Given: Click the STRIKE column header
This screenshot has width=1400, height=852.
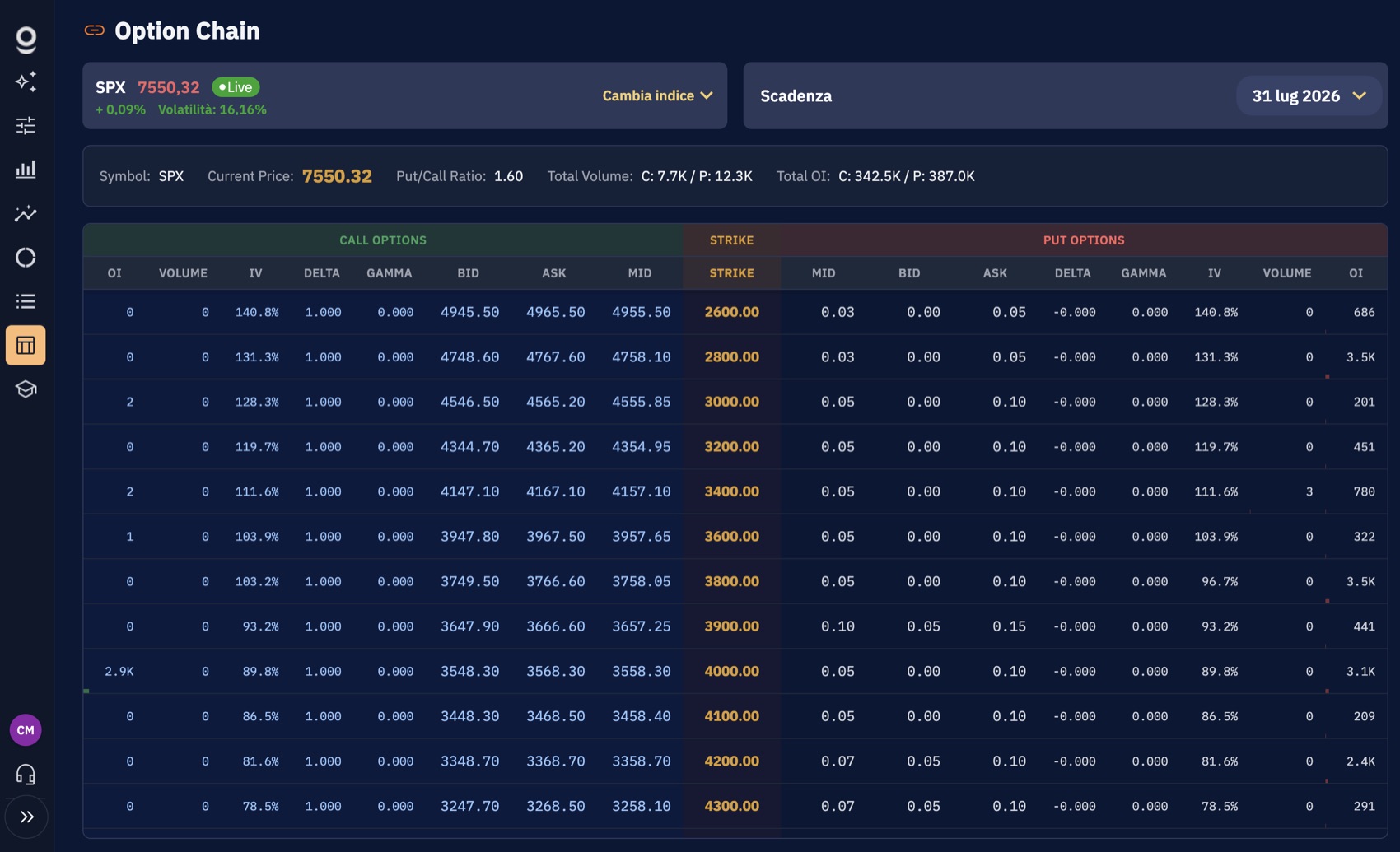Looking at the screenshot, I should (732, 273).
